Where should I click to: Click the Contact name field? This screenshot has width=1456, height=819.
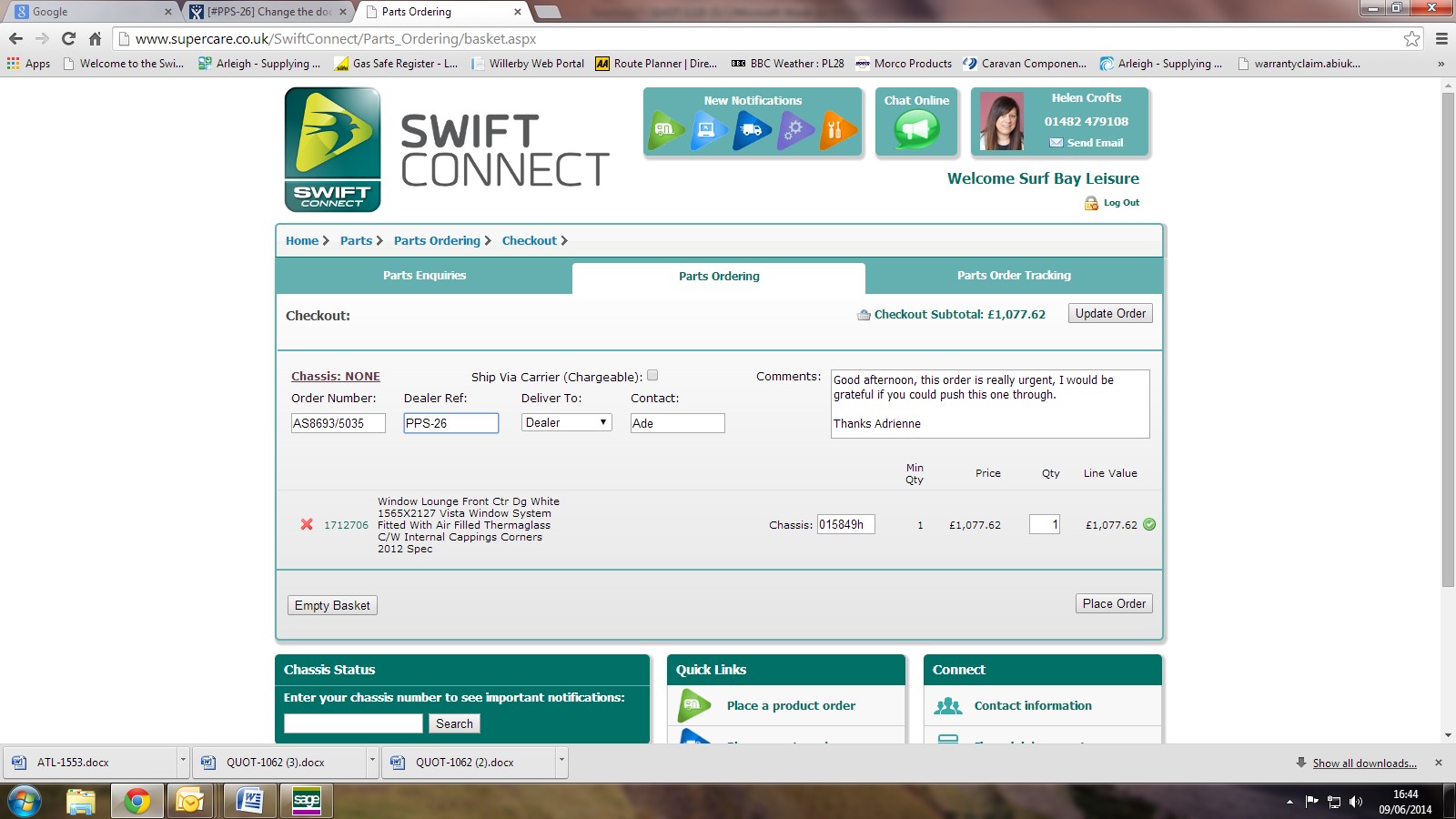tap(678, 423)
